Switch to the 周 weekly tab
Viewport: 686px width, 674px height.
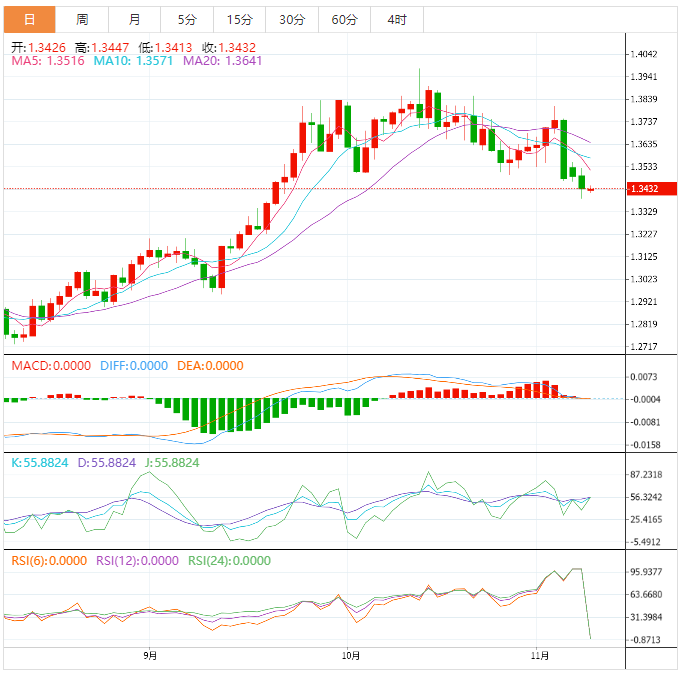click(x=82, y=20)
